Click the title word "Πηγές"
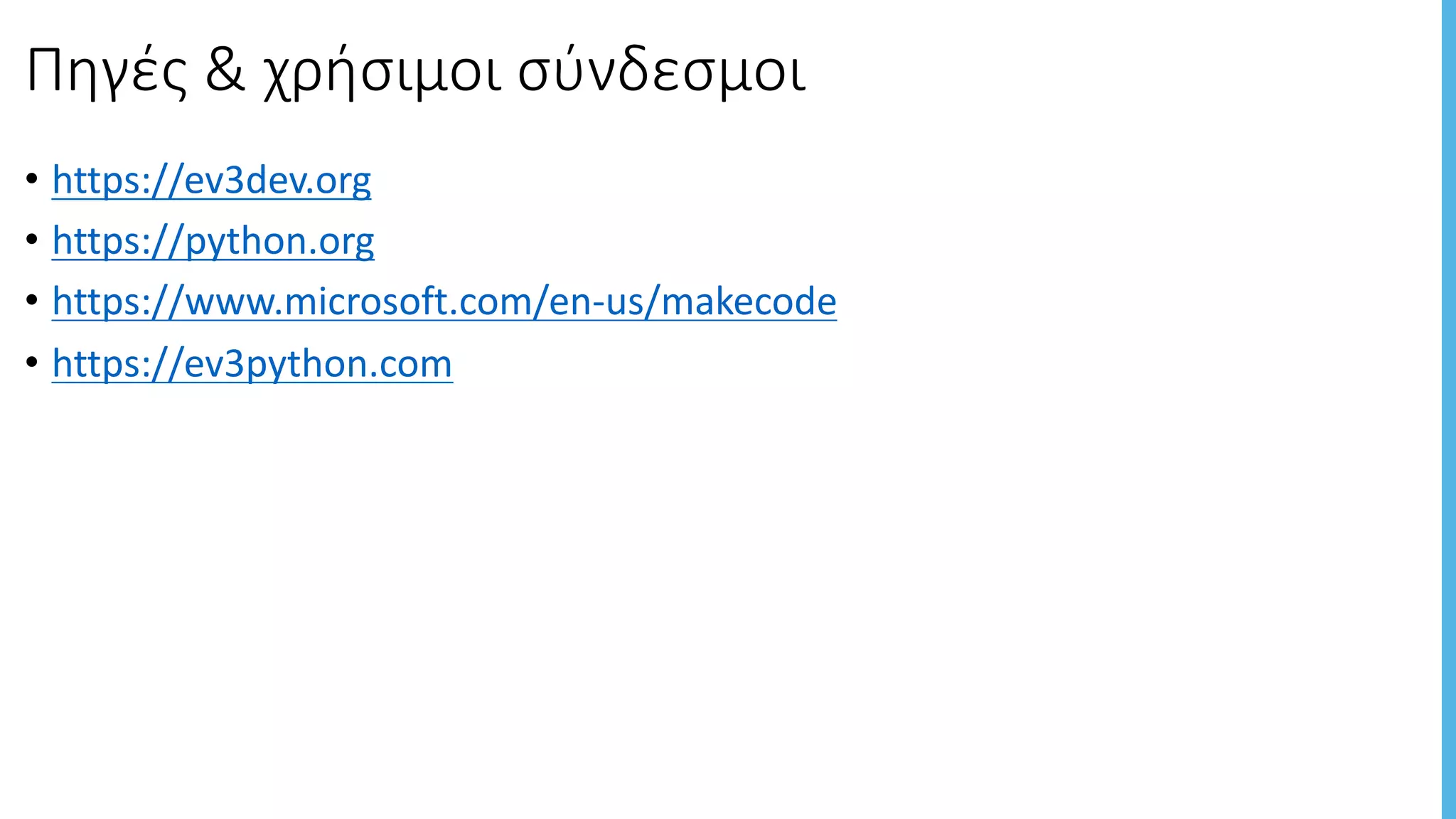Viewport: 1456px width, 819px height. point(107,72)
